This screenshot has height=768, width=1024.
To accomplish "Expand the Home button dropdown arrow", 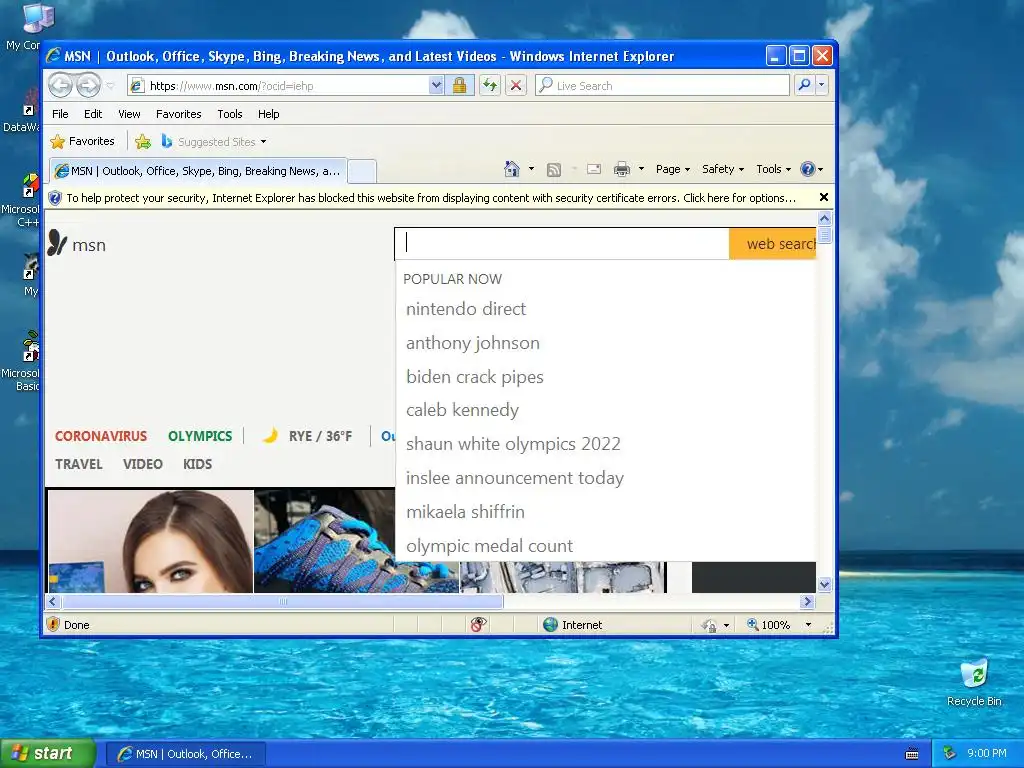I will point(532,169).
